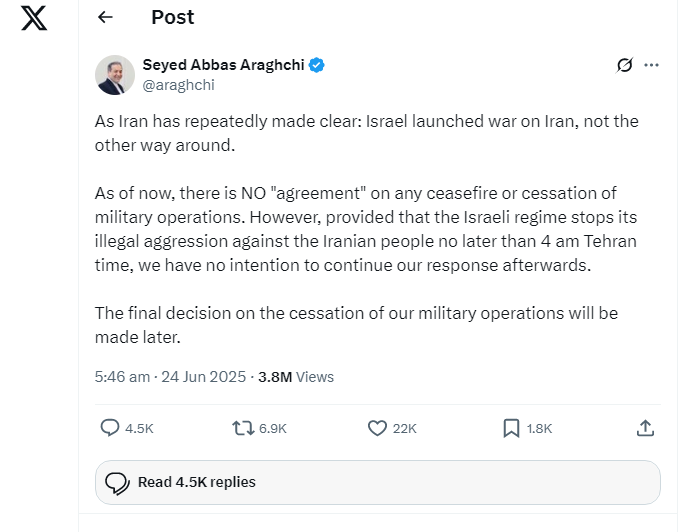
Task: Open Seyed Abbas Araghchi display name link
Action: (223, 65)
